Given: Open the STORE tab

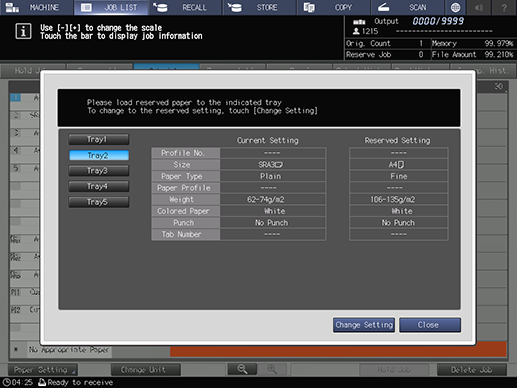Looking at the screenshot, I should click(x=260, y=7).
